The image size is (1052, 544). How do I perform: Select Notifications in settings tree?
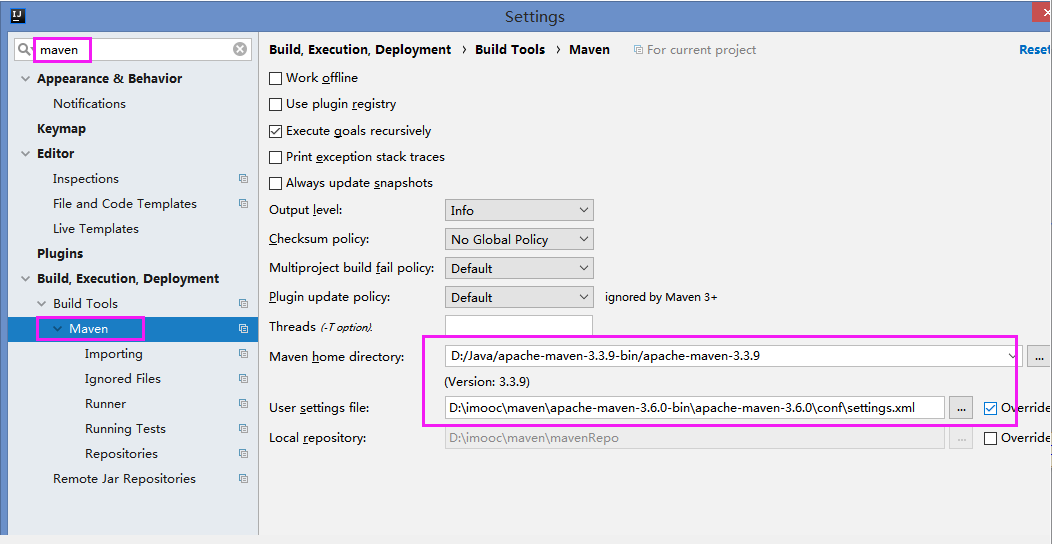(89, 104)
